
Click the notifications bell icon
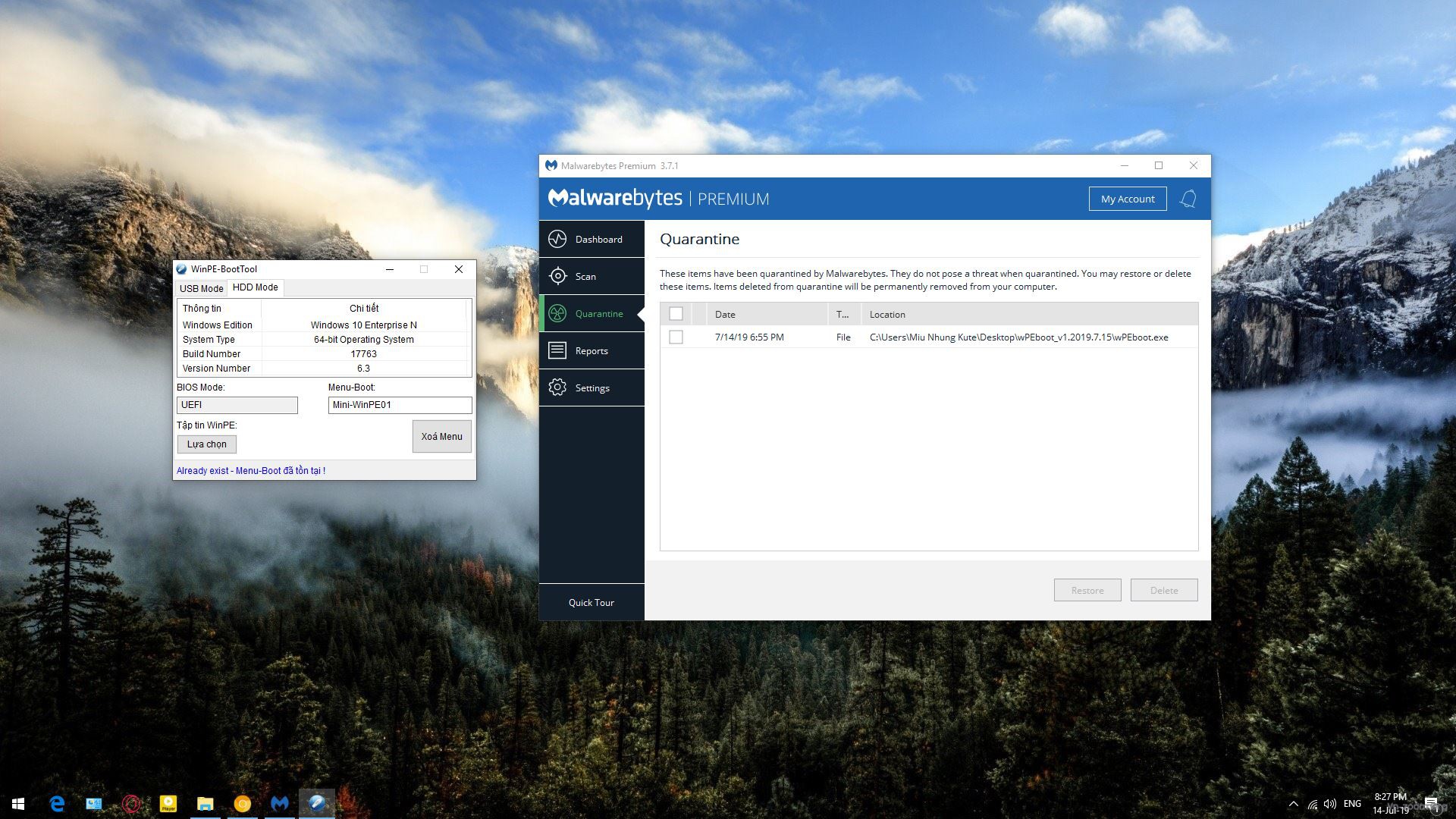[x=1188, y=199]
